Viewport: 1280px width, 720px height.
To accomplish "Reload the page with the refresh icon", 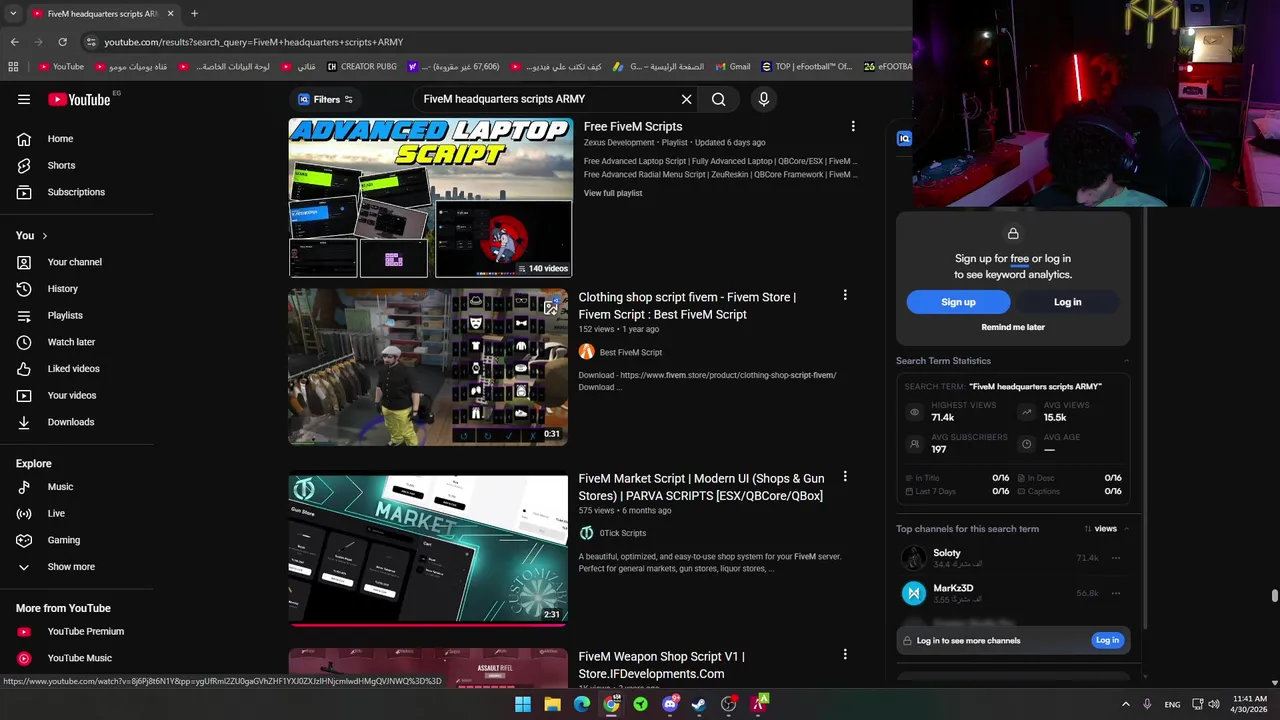I will click(x=62, y=42).
